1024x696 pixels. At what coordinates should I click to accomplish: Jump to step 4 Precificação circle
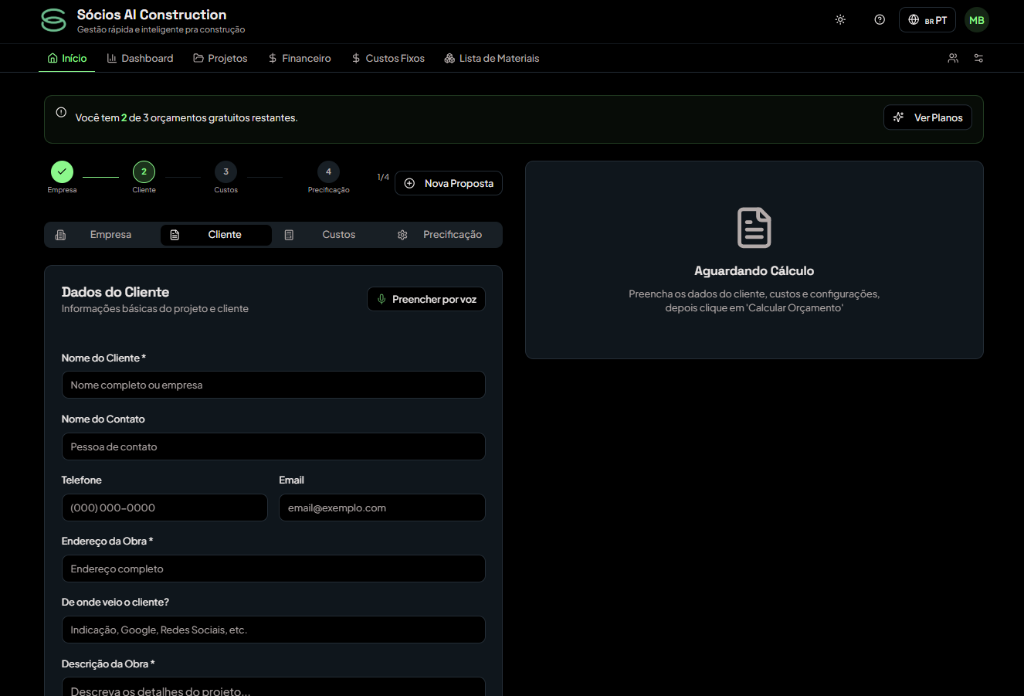point(328,172)
